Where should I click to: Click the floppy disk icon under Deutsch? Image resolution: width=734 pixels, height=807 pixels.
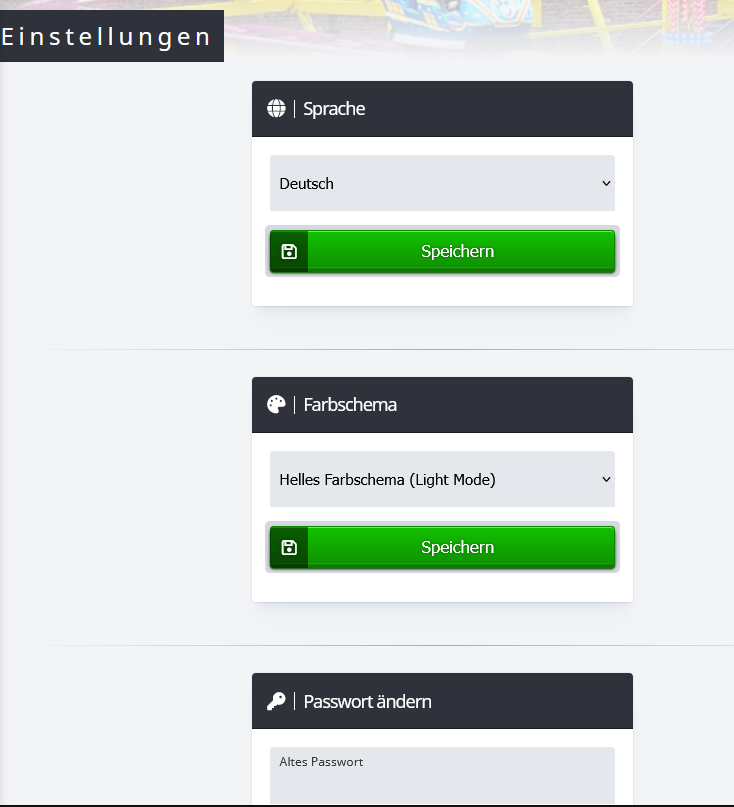(x=289, y=251)
